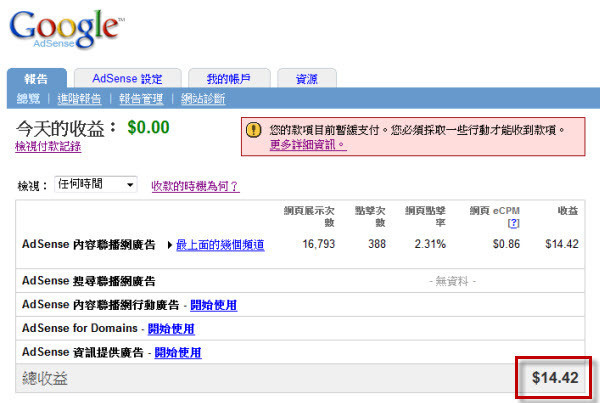
Task: Click 開始使用 for AdSense for Domains
Action: (x=171, y=329)
